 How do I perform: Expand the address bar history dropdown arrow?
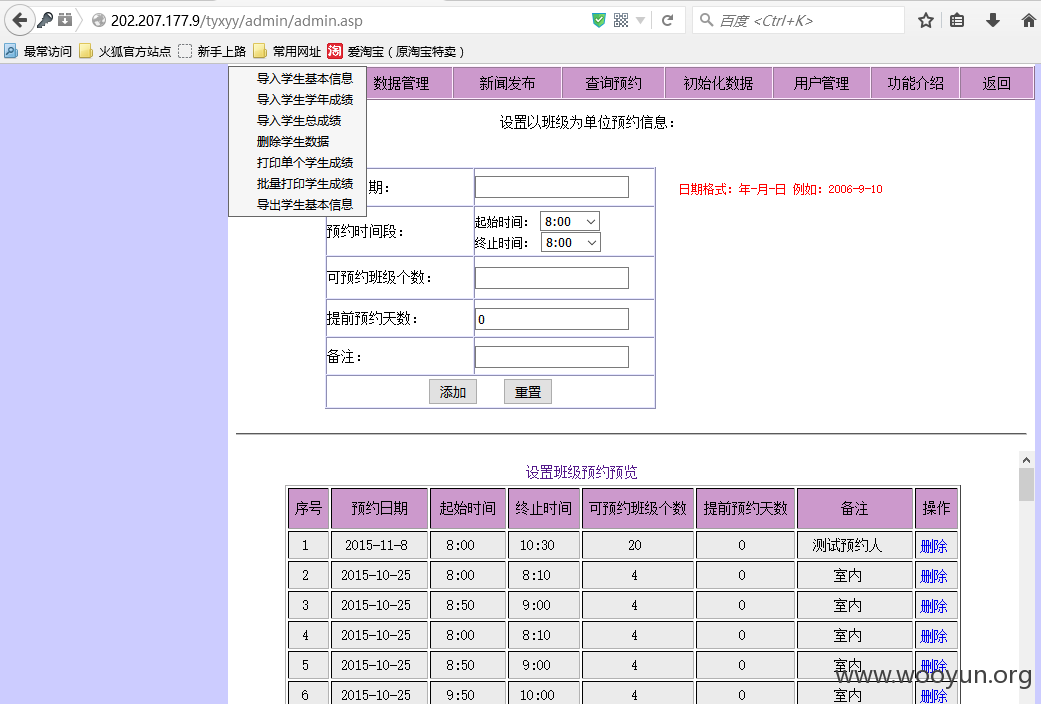point(641,21)
